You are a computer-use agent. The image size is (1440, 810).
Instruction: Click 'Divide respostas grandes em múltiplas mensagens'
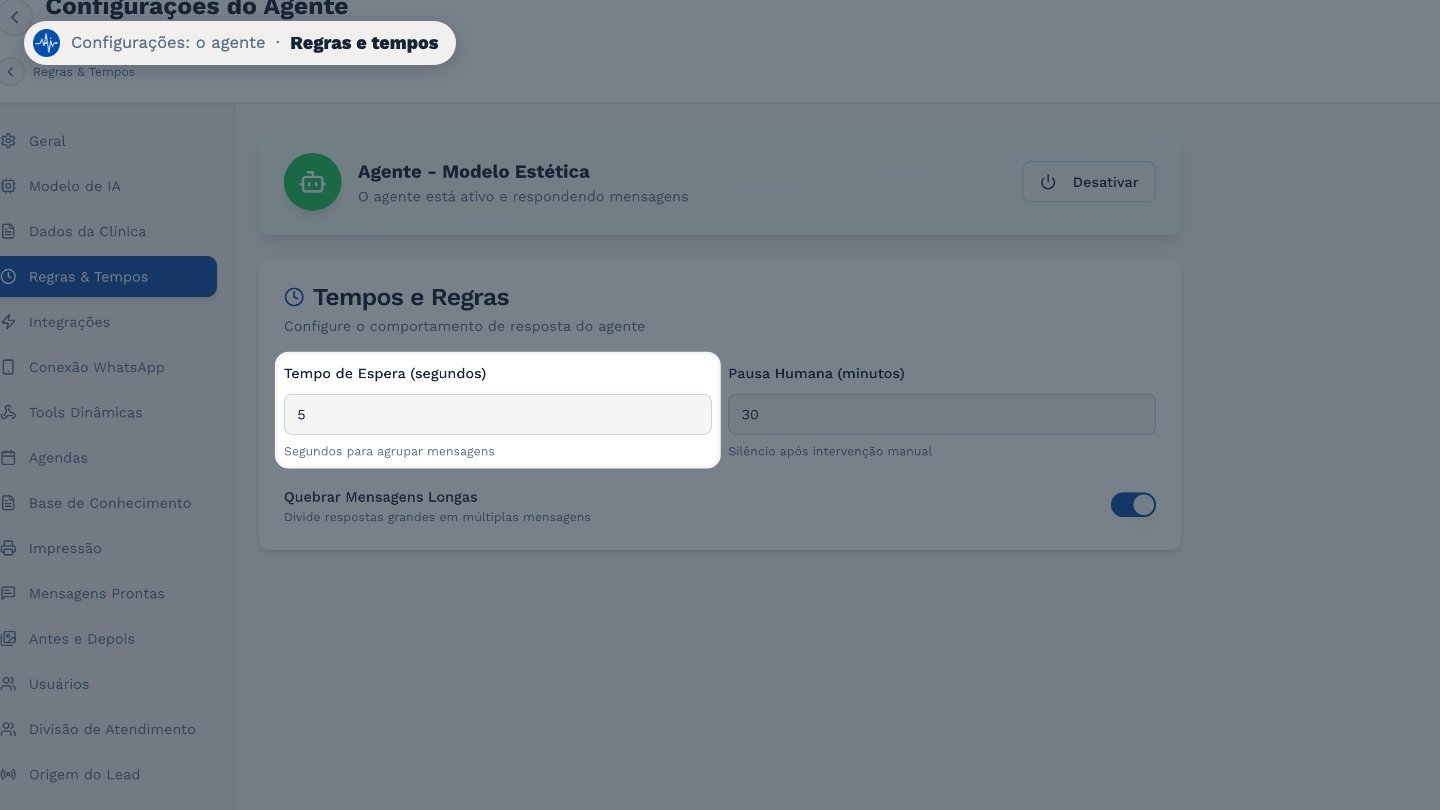click(x=437, y=517)
